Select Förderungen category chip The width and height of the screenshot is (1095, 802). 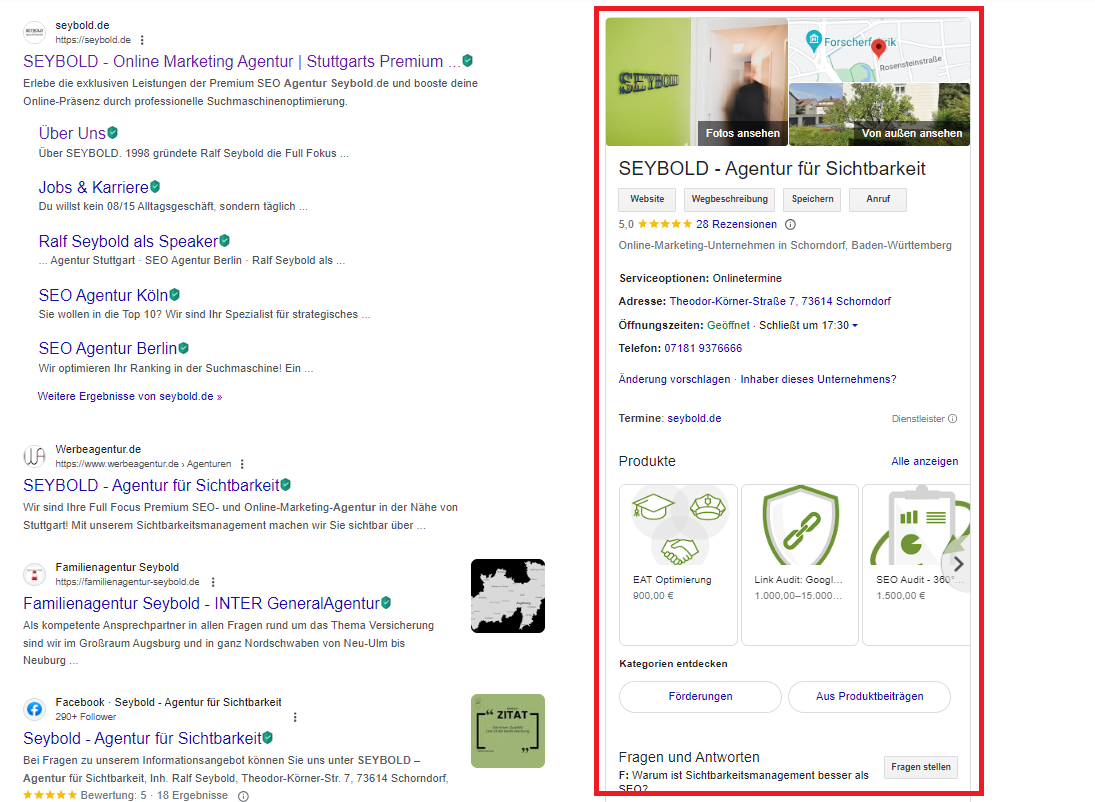tap(700, 697)
